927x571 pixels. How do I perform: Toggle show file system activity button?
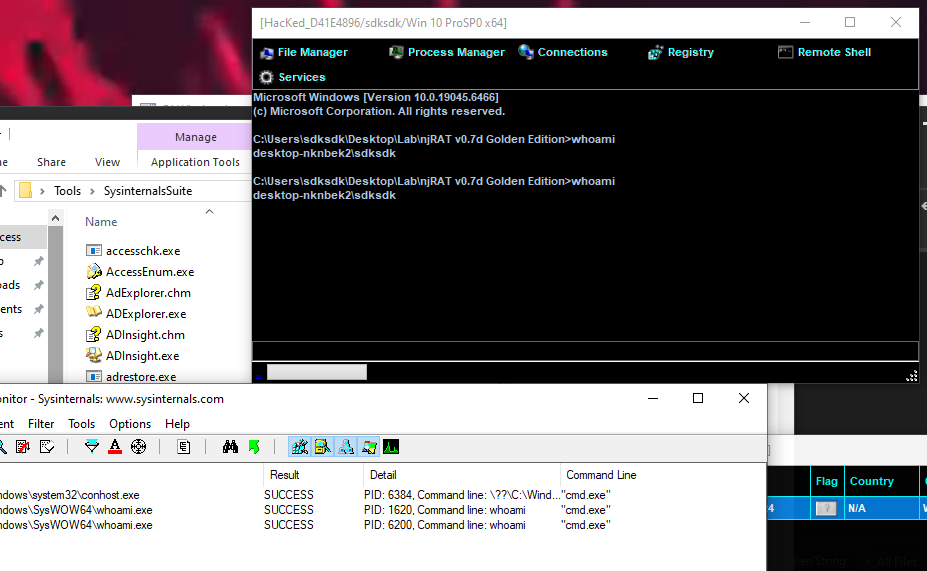point(322,447)
